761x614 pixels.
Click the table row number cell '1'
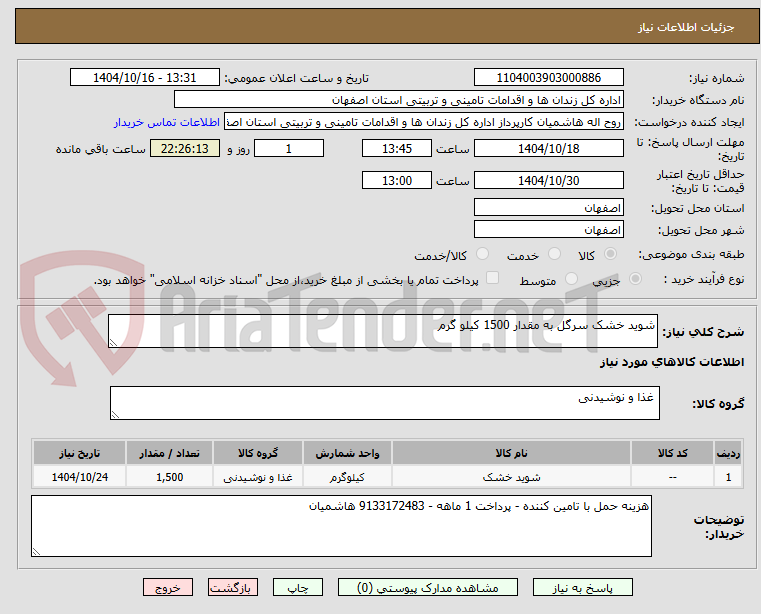(728, 477)
